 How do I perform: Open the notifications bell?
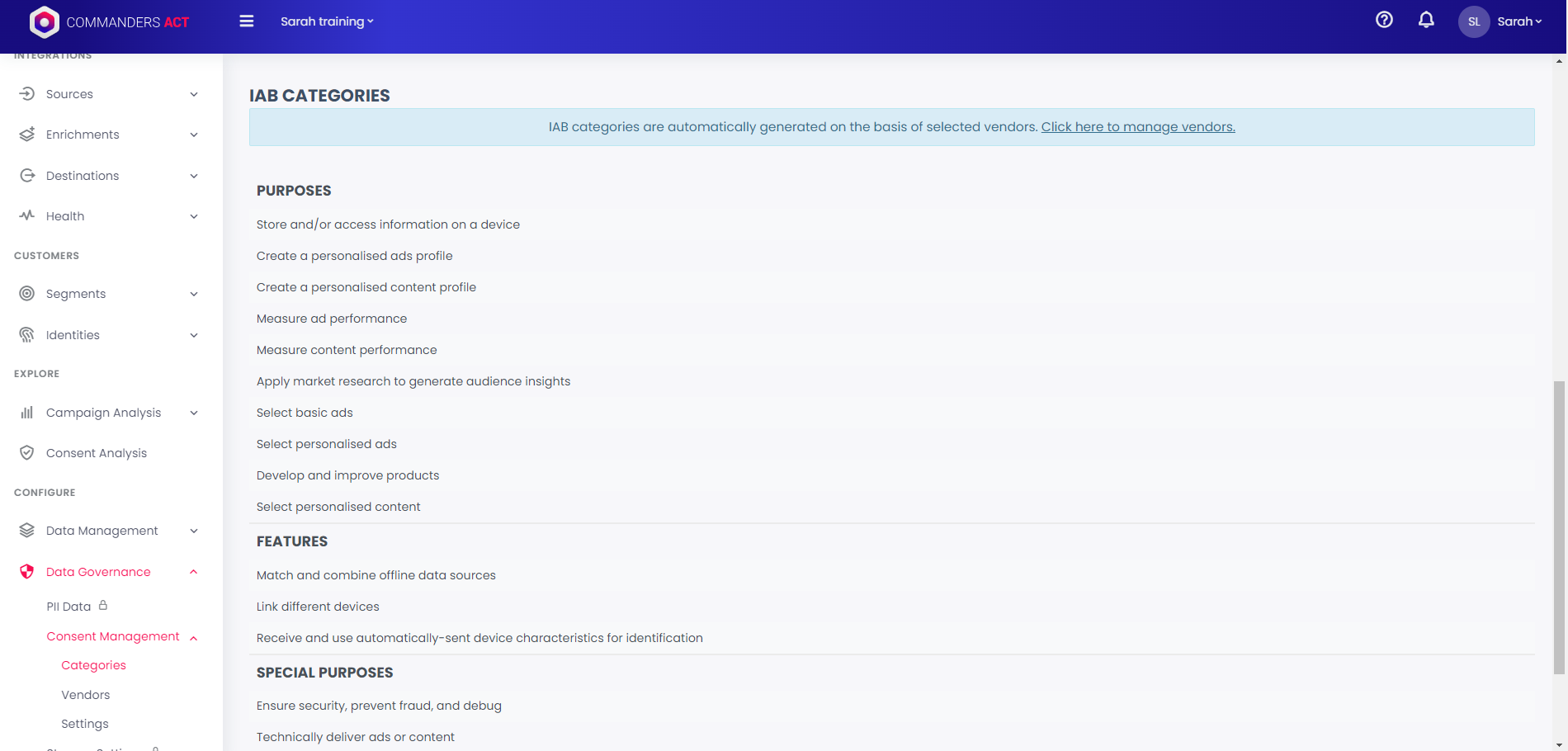click(1425, 20)
